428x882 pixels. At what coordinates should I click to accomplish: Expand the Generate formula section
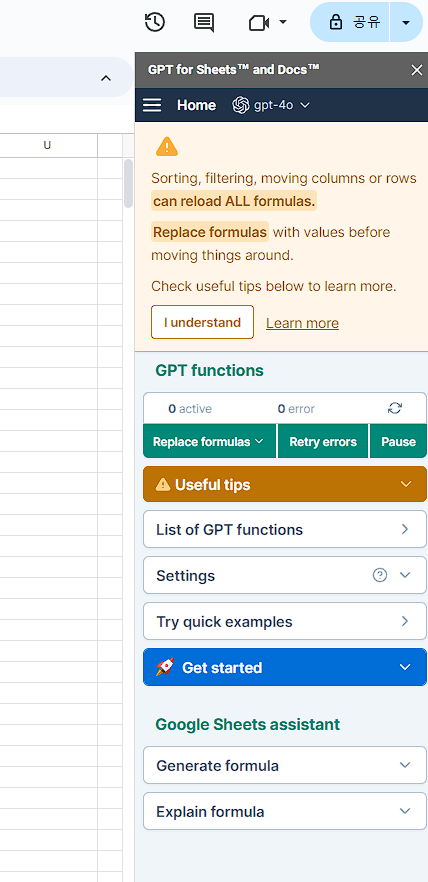tap(285, 766)
